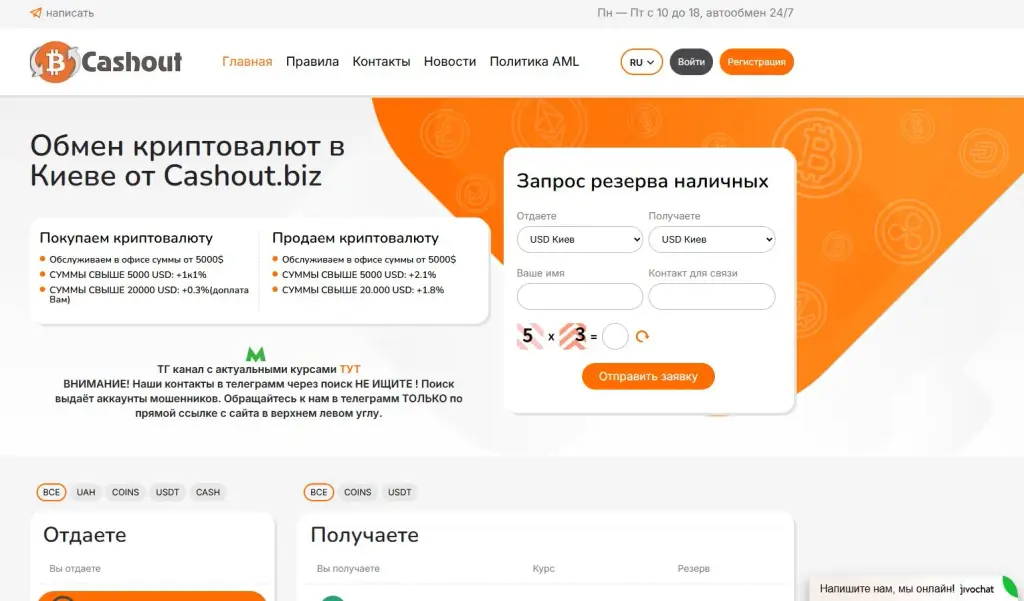Open the Правила page

click(312, 61)
